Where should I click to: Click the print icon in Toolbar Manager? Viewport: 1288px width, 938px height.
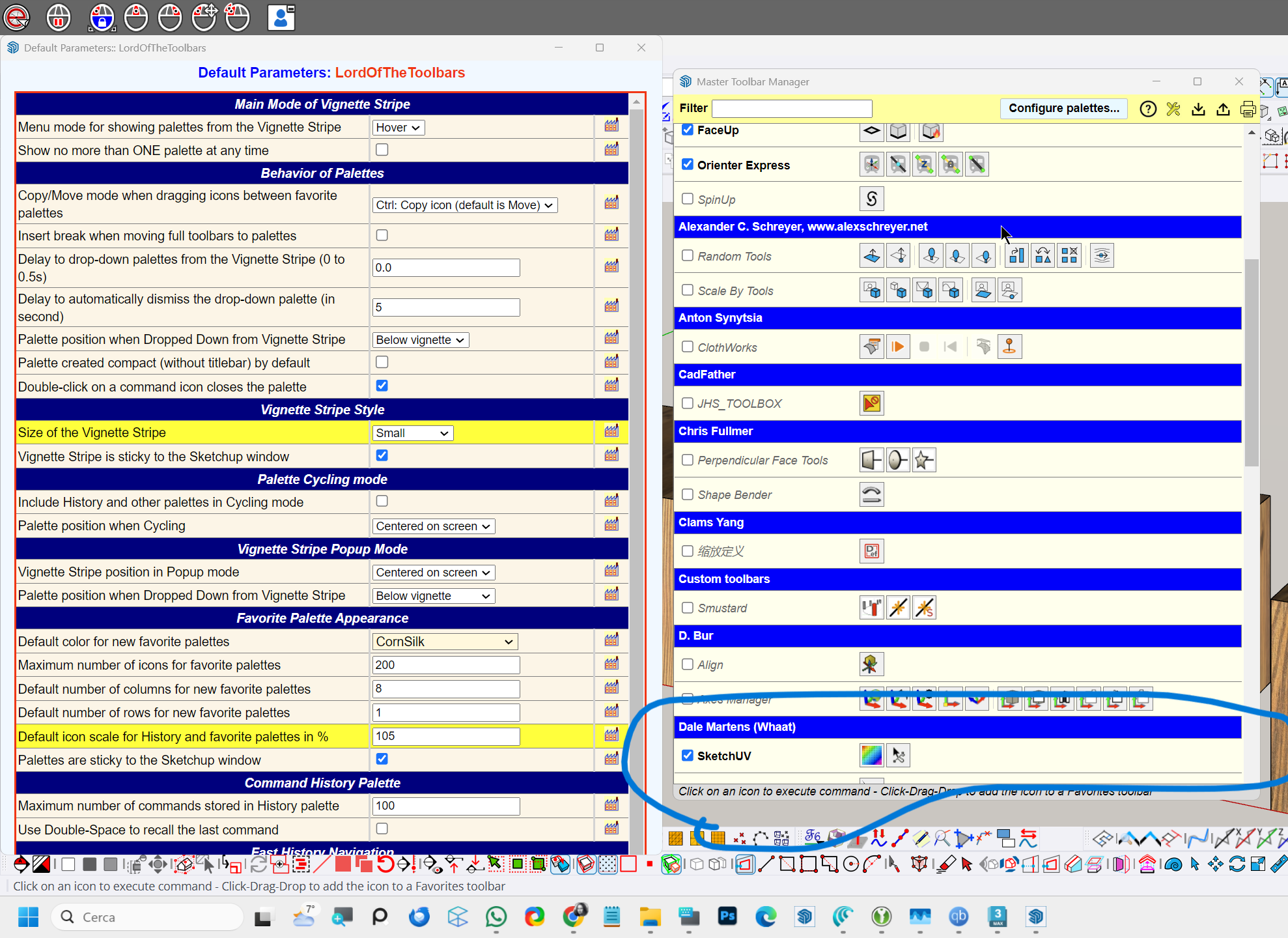click(1248, 109)
